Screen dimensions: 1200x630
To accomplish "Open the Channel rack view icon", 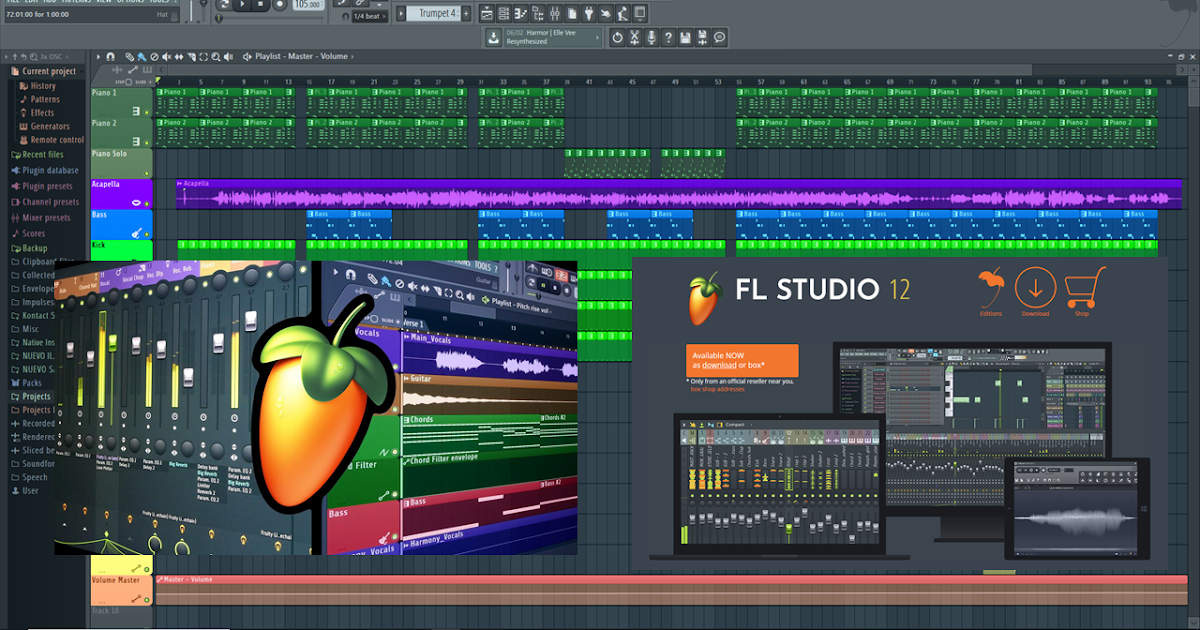I will point(504,13).
